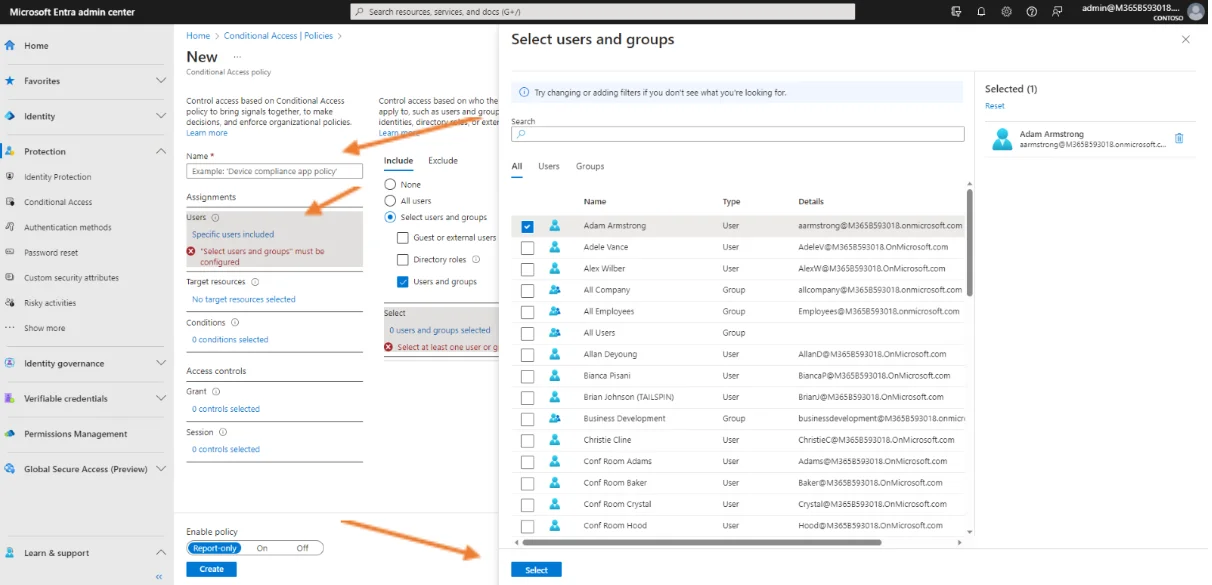Switch to the Groups tab
1212x585 pixels.
(590, 166)
